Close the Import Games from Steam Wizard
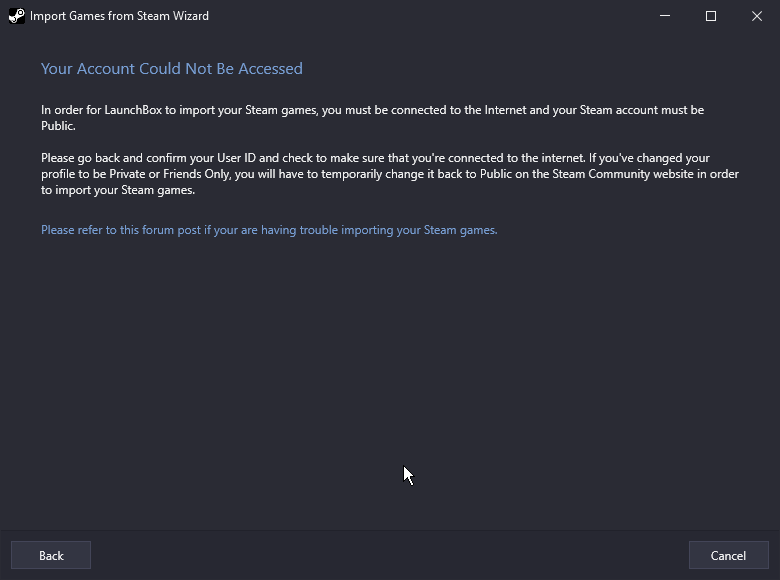 (757, 16)
